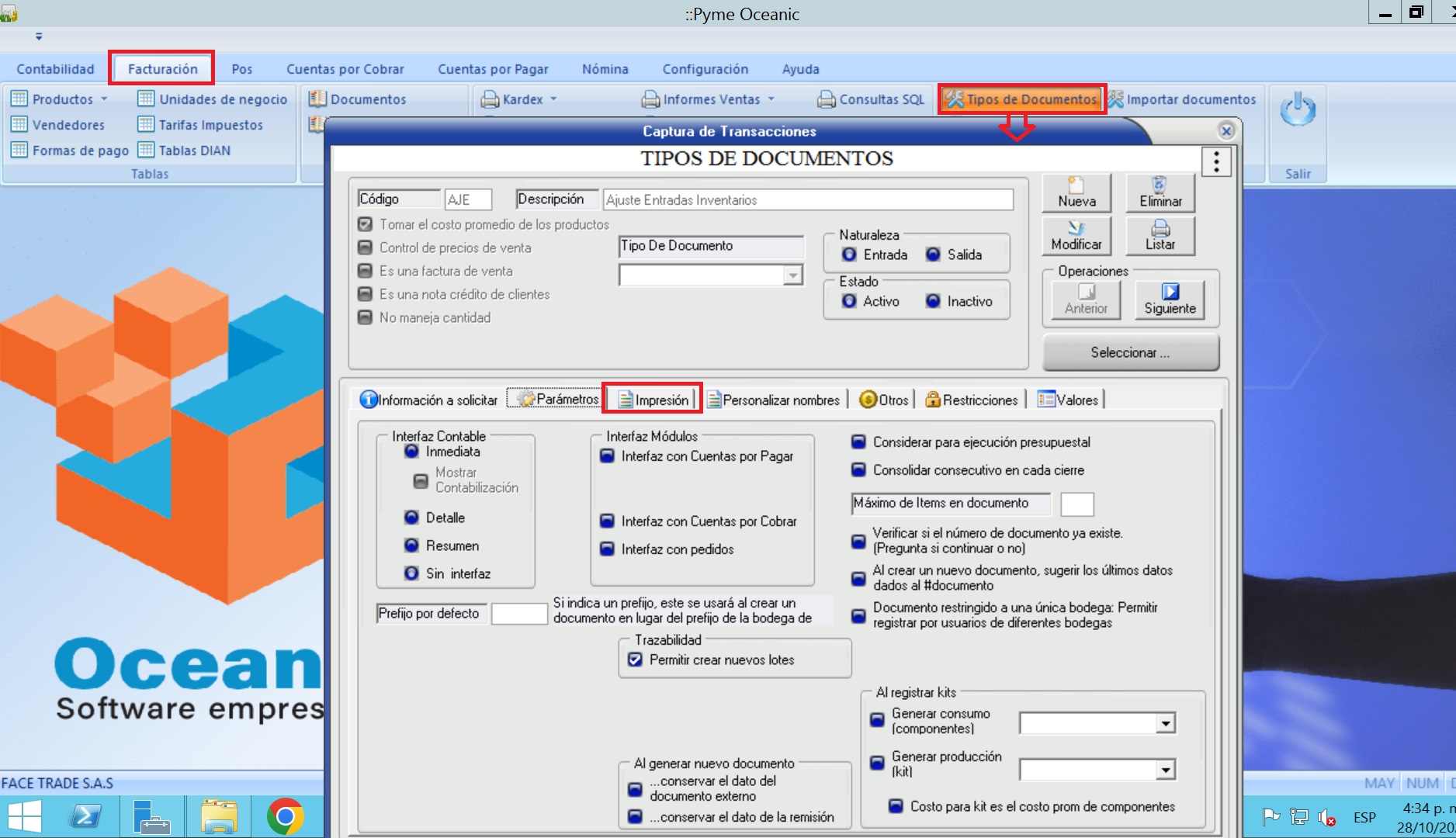This screenshot has width=1456, height=838.
Task: Select the Detalle interface radio option
Action: coord(411,518)
